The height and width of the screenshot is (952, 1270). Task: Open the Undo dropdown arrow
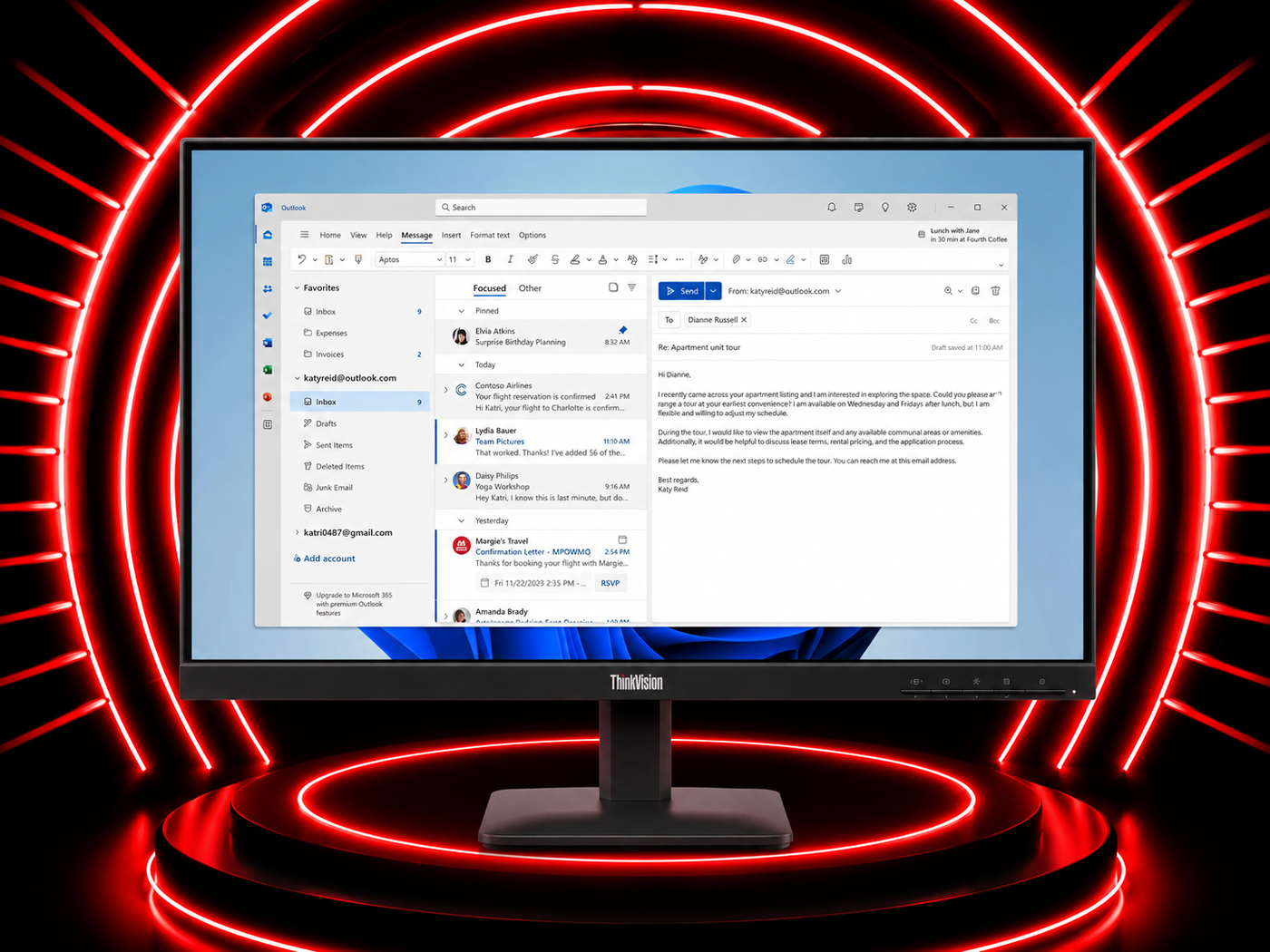[315, 260]
